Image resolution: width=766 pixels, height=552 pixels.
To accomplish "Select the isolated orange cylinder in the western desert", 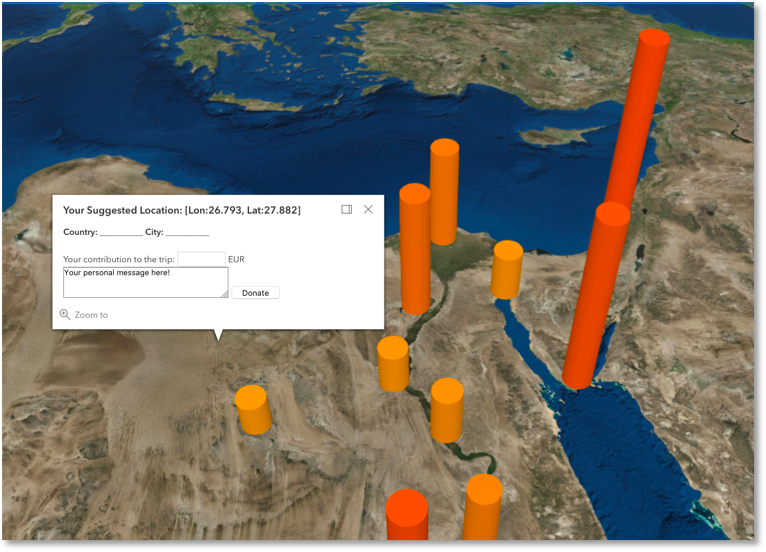I will [x=253, y=410].
